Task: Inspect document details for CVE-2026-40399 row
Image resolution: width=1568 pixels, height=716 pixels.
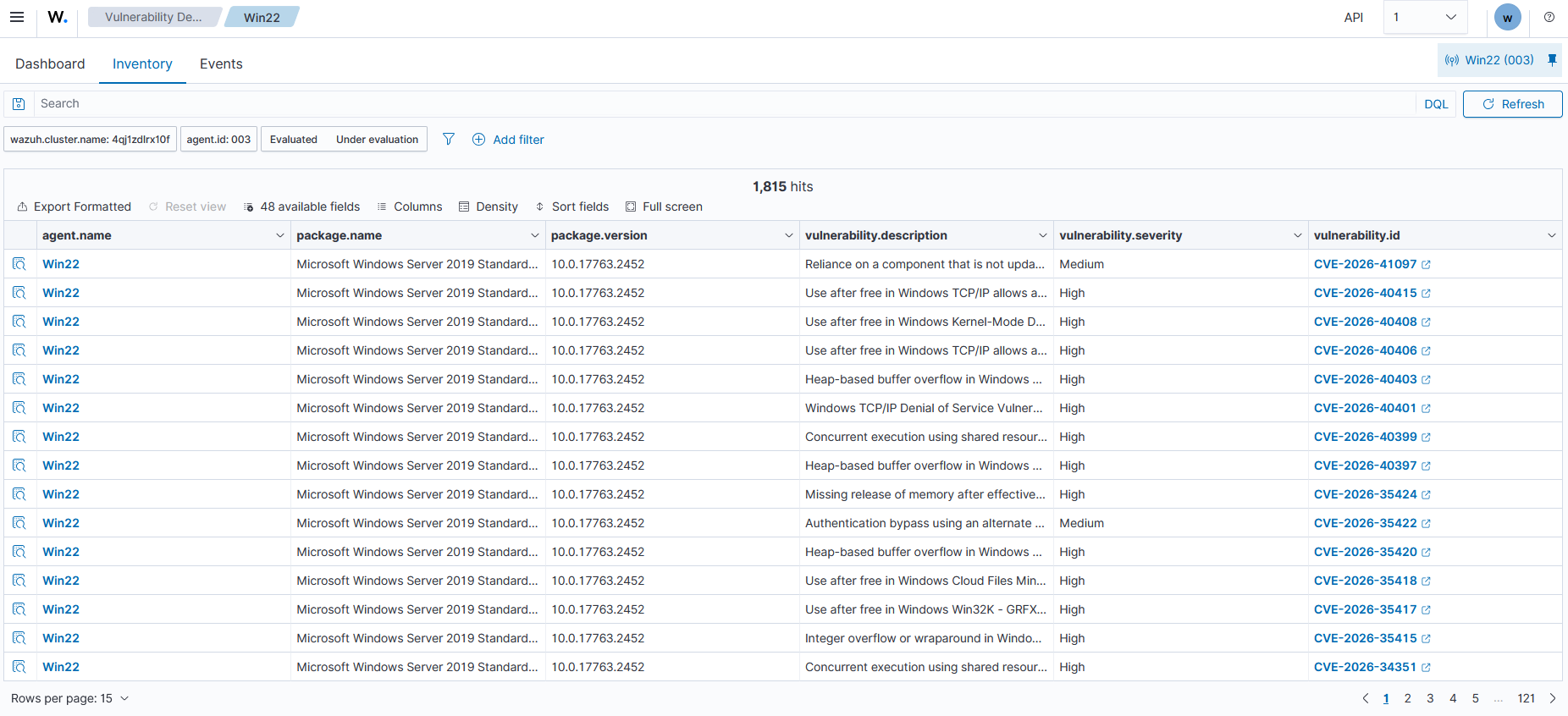Action: click(19, 437)
